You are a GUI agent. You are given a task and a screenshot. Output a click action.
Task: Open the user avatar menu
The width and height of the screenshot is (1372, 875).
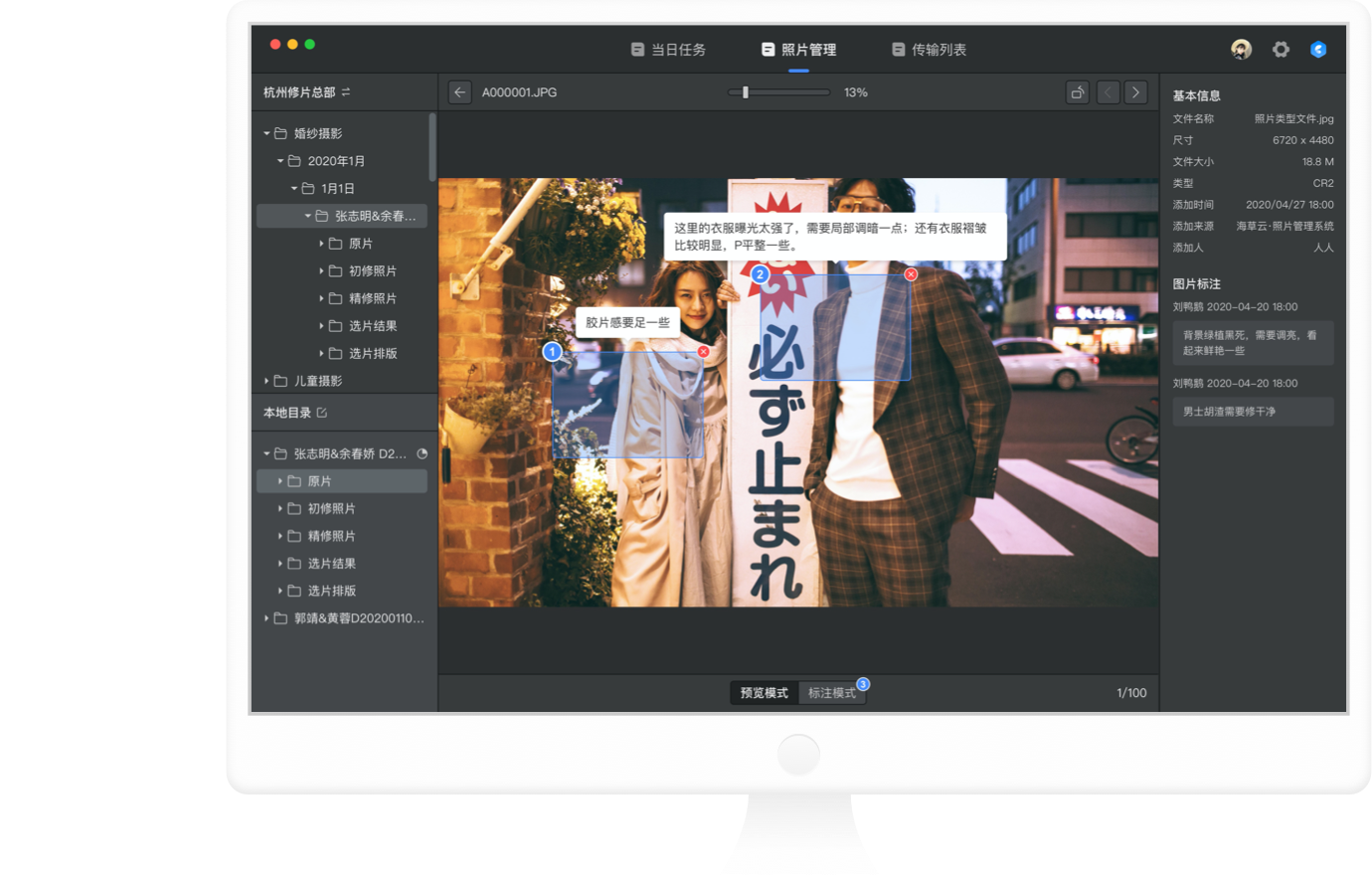click(1241, 49)
